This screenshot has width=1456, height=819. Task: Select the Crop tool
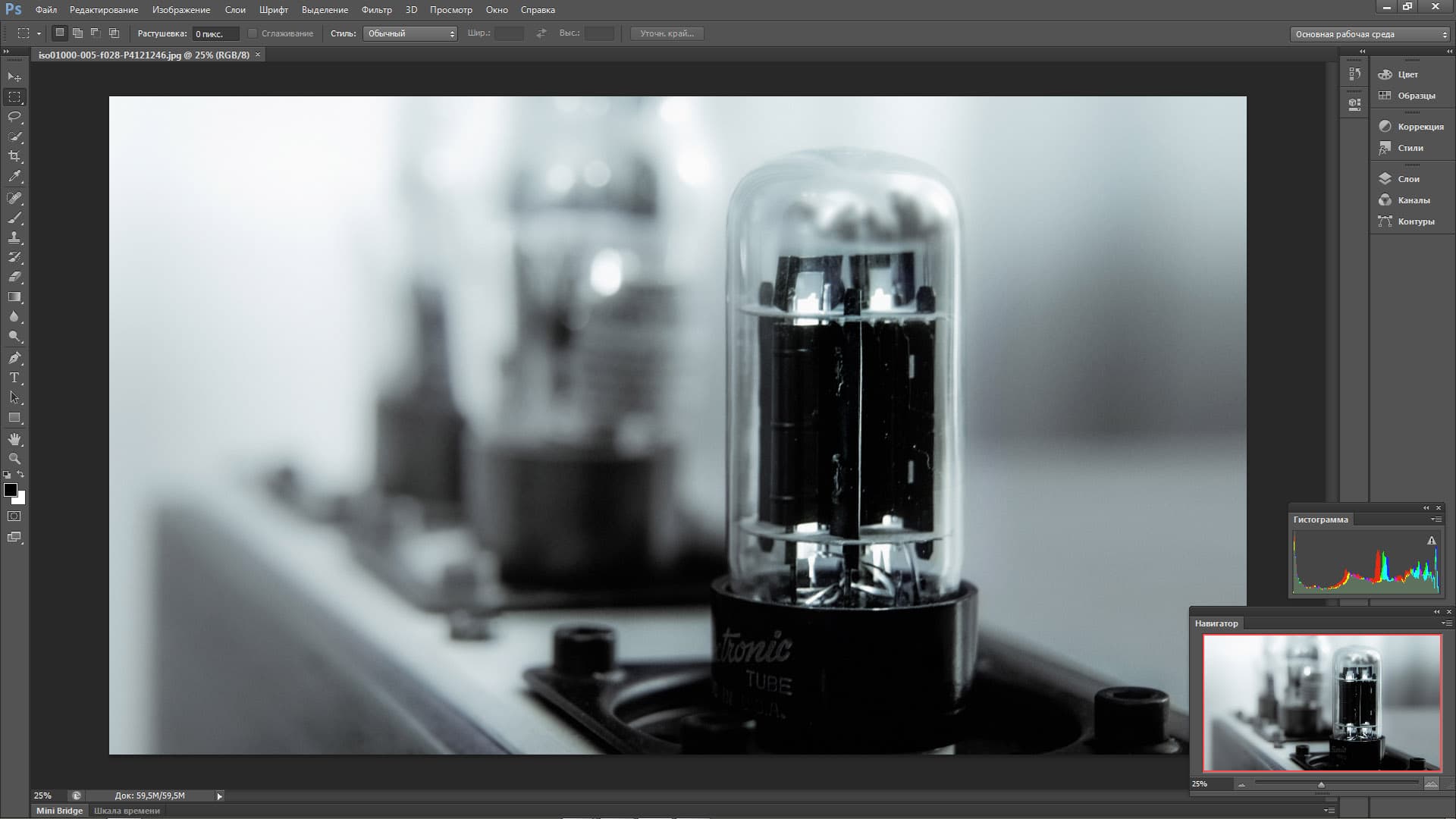pyautogui.click(x=14, y=156)
